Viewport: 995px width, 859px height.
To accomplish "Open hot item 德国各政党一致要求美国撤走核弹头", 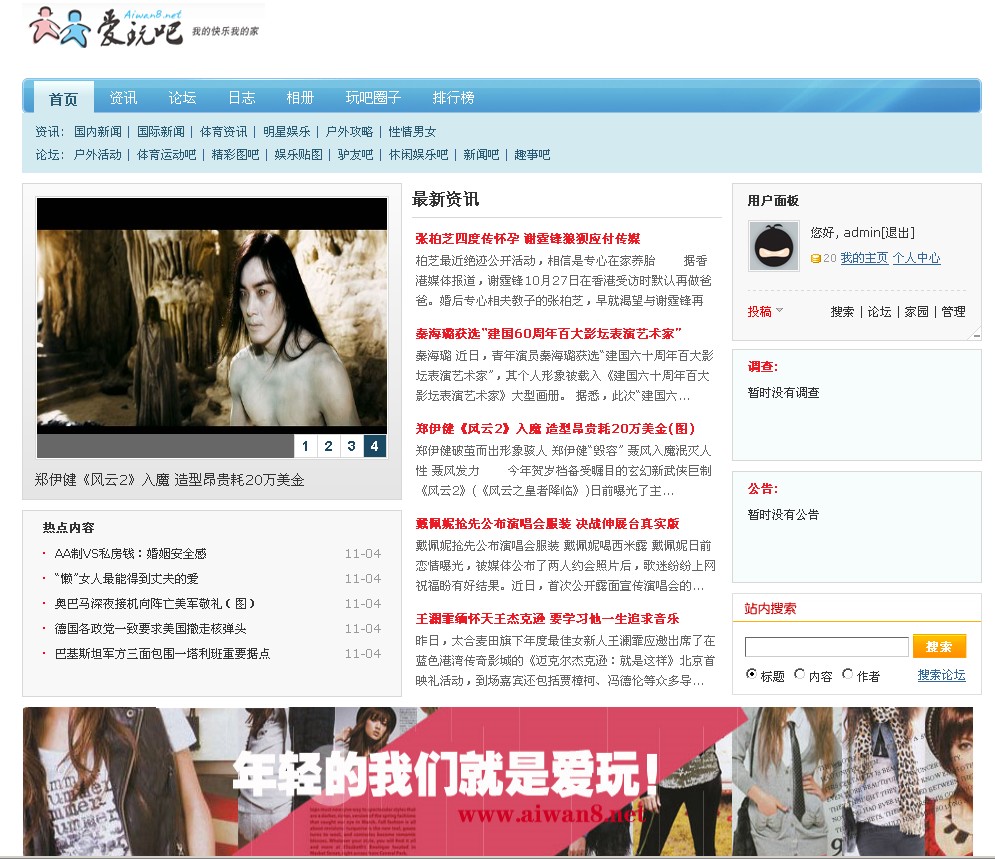I will pyautogui.click(x=150, y=629).
